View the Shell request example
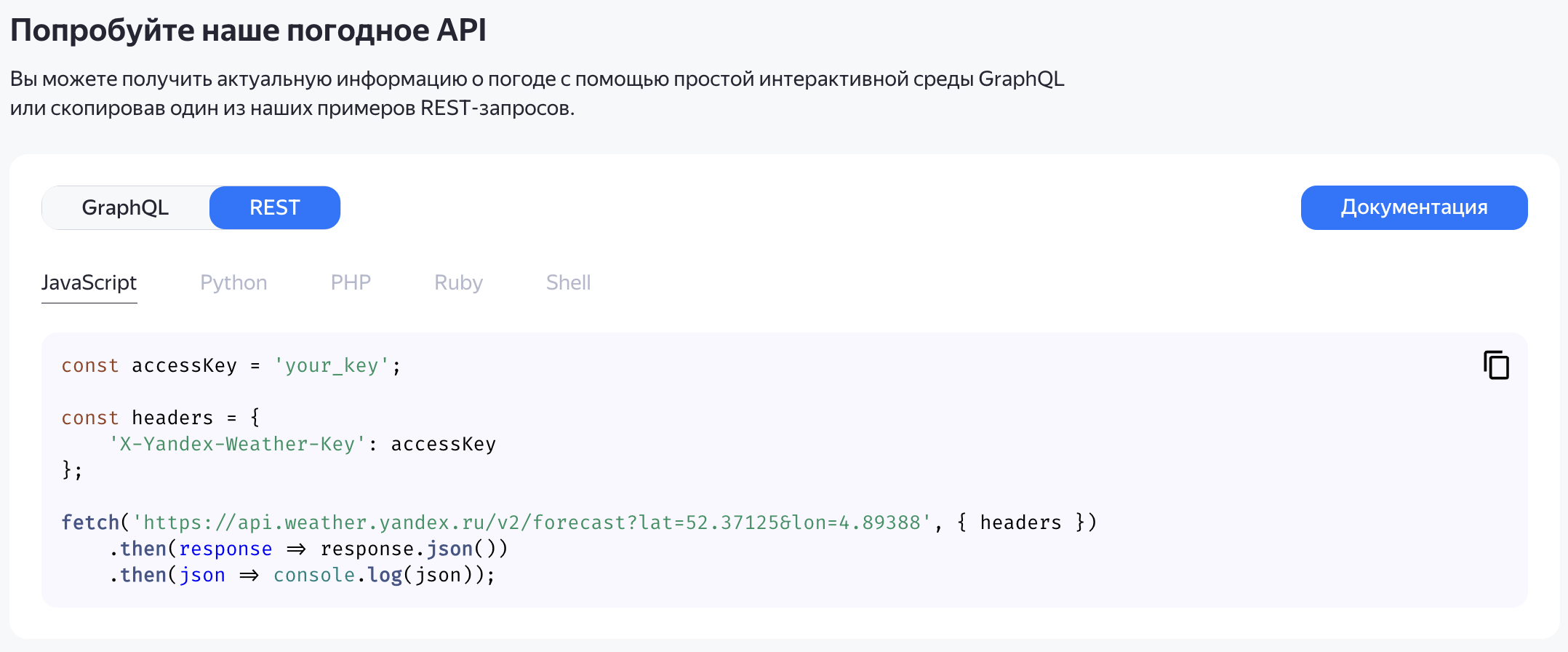Image resolution: width=1568 pixels, height=652 pixels. 568,282
